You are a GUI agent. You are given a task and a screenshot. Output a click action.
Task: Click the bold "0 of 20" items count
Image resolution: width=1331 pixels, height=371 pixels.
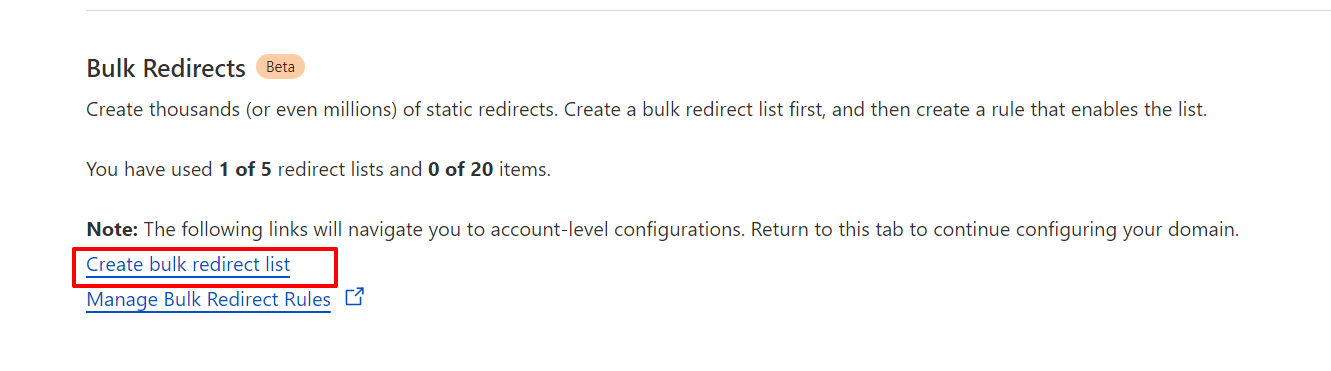pos(460,170)
